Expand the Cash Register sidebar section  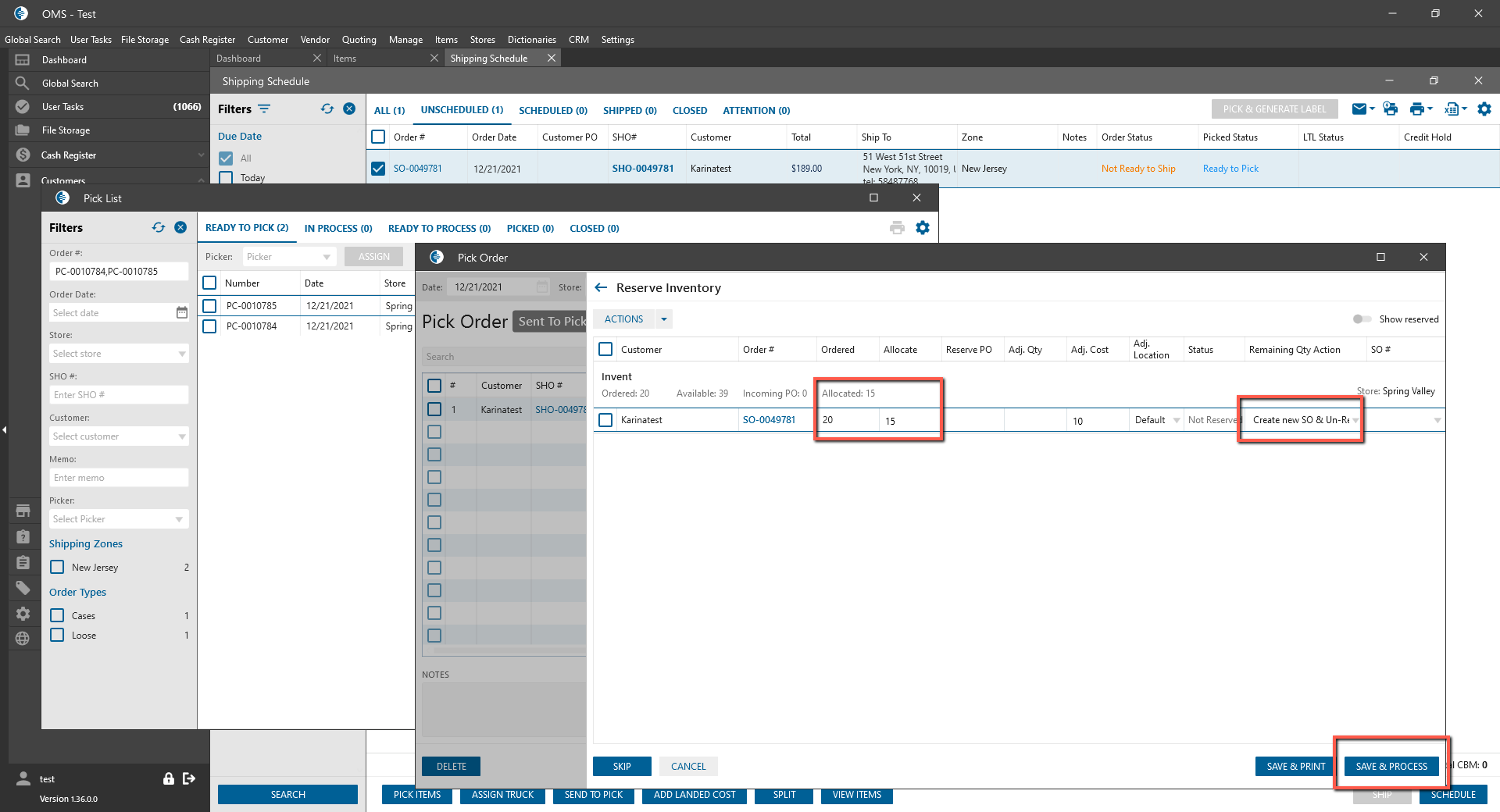[x=201, y=155]
